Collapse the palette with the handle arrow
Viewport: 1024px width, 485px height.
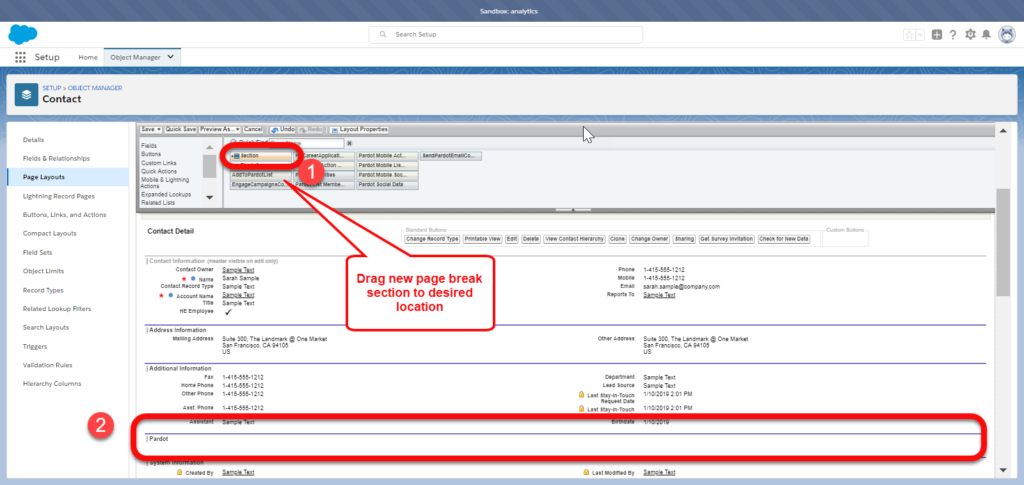point(573,210)
